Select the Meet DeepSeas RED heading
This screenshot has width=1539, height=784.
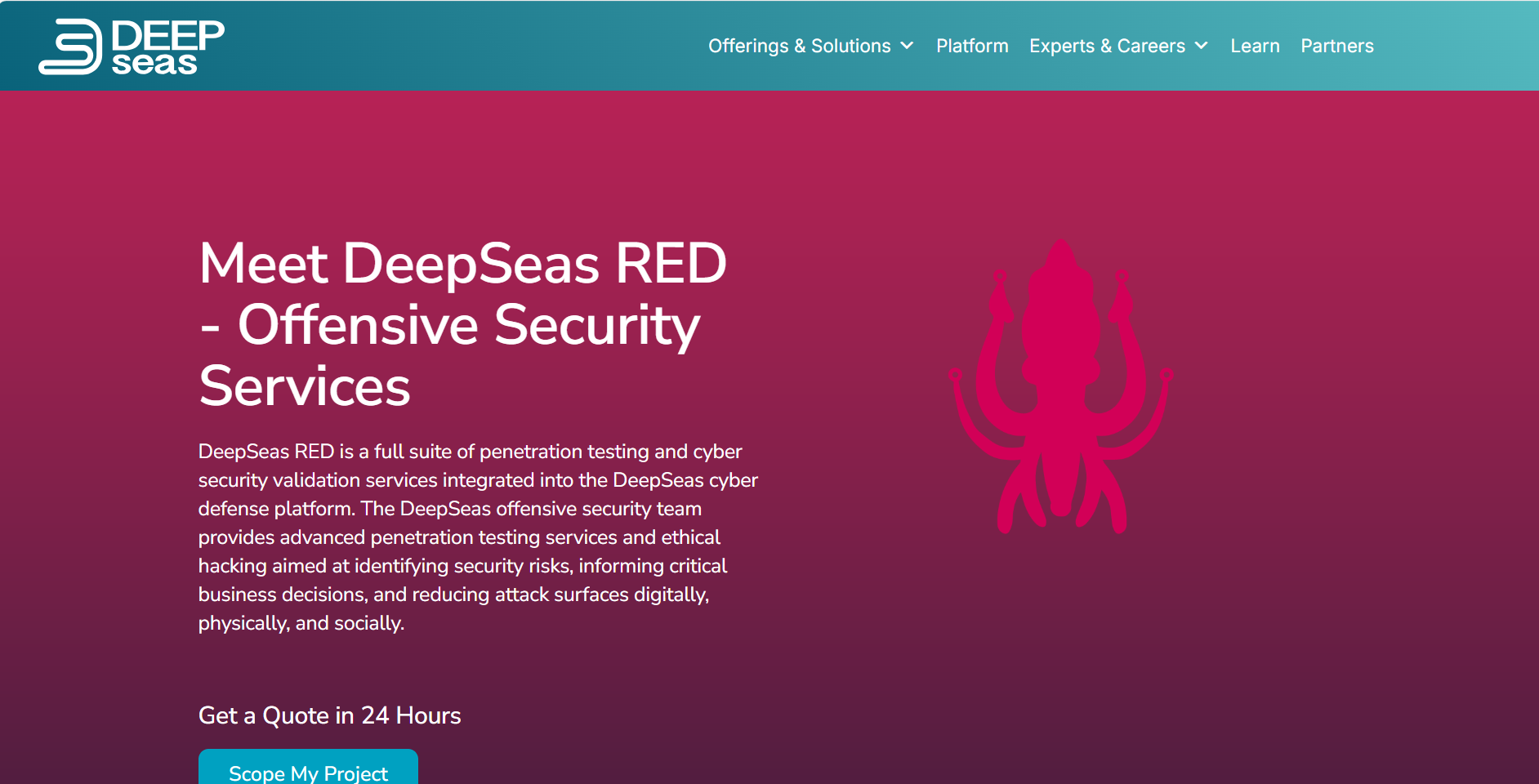click(462, 324)
